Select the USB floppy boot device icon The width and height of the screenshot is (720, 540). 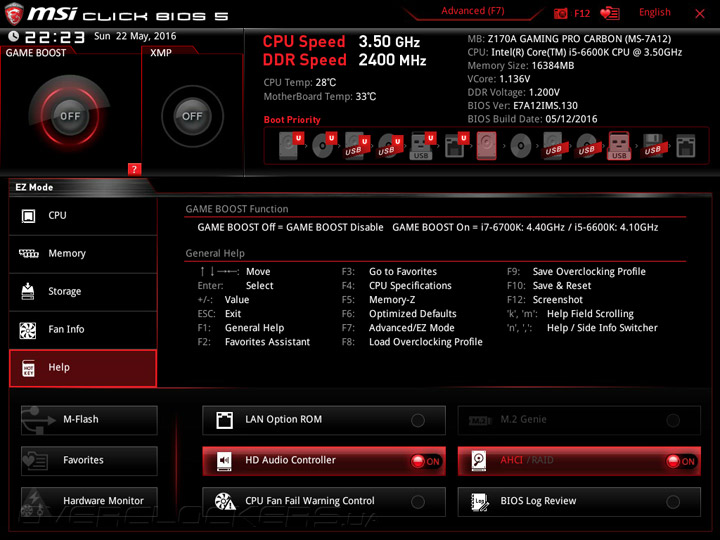click(653, 146)
